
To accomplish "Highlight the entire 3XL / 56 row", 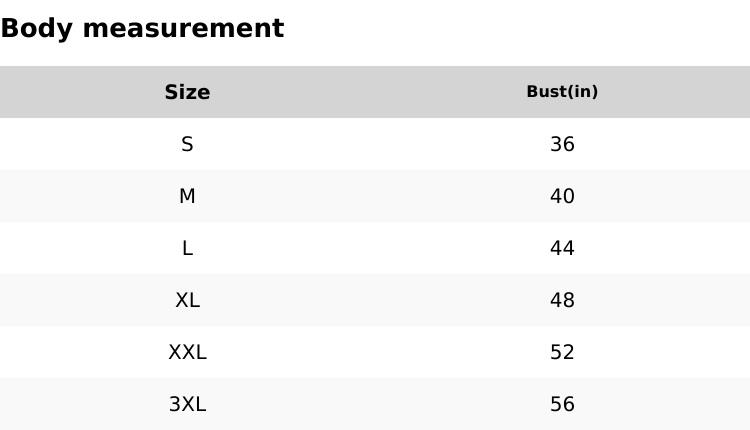I will (x=375, y=404).
